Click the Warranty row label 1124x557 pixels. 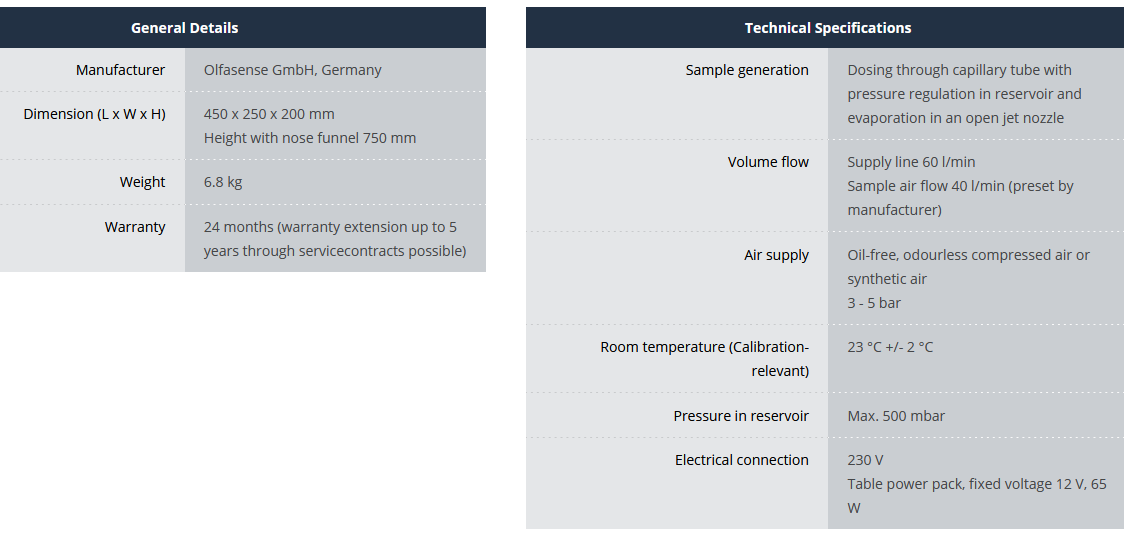(x=135, y=227)
